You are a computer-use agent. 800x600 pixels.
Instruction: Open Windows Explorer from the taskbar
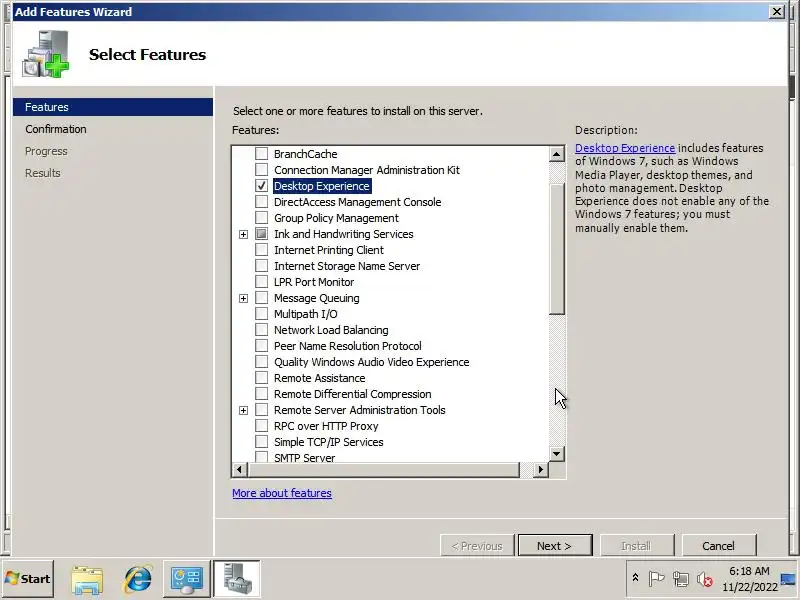pyautogui.click(x=87, y=579)
